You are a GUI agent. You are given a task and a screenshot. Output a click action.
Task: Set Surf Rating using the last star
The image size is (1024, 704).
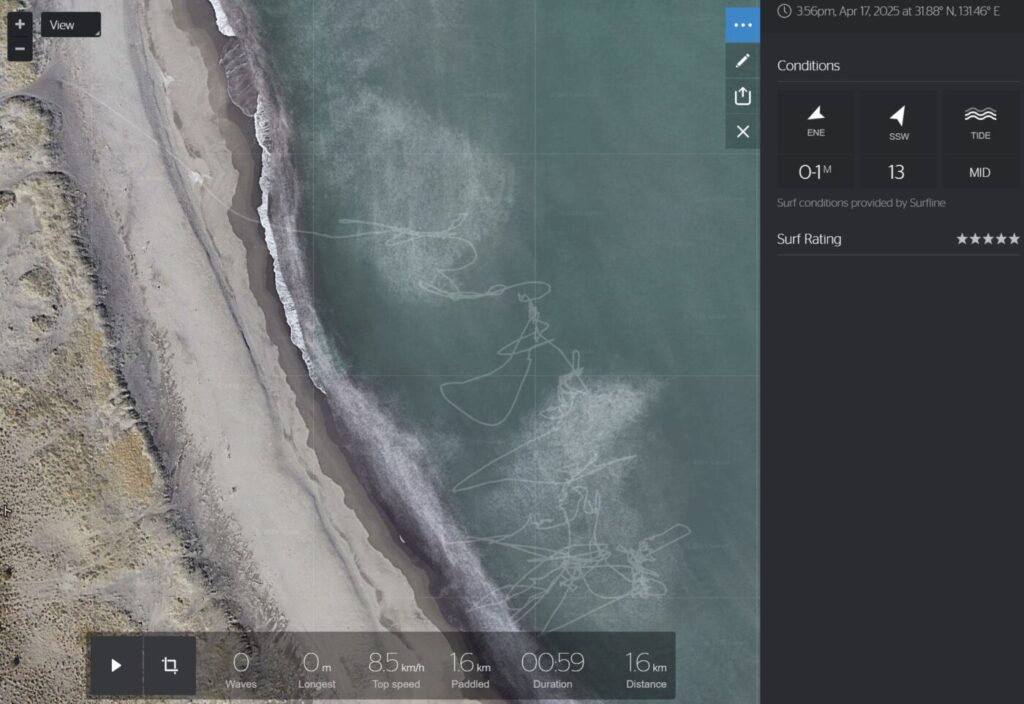pos(1014,239)
